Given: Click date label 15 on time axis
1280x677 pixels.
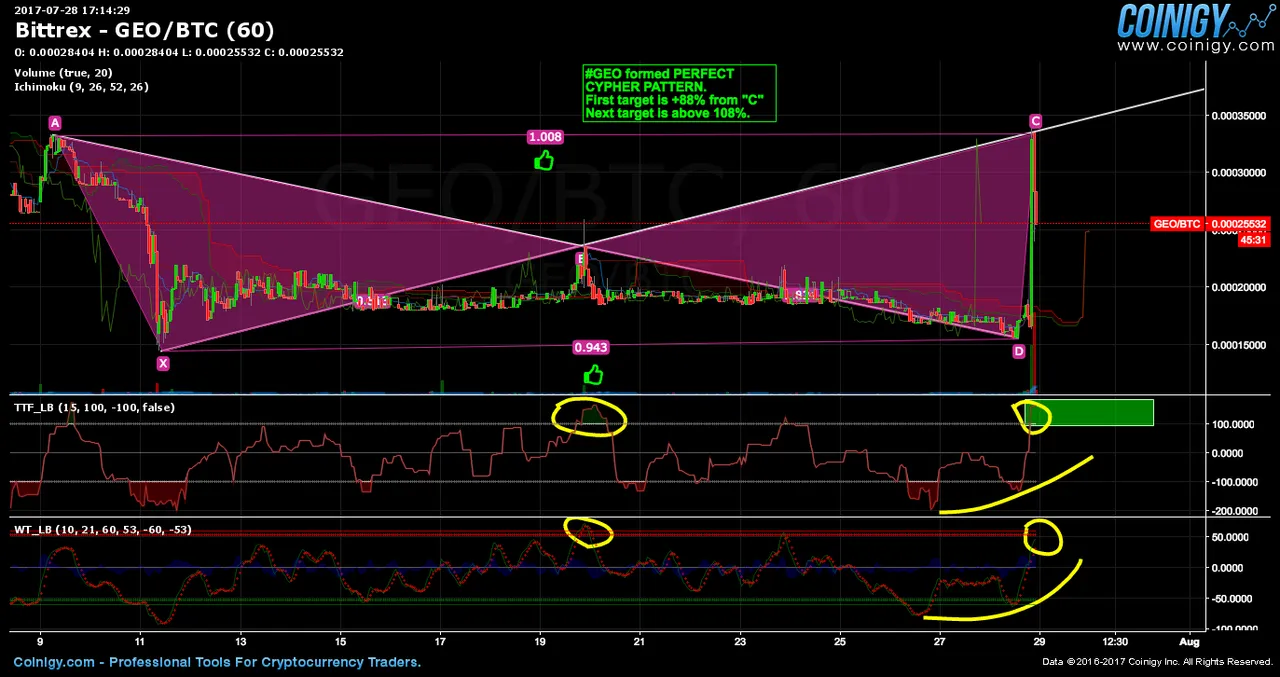Looking at the screenshot, I should [340, 641].
